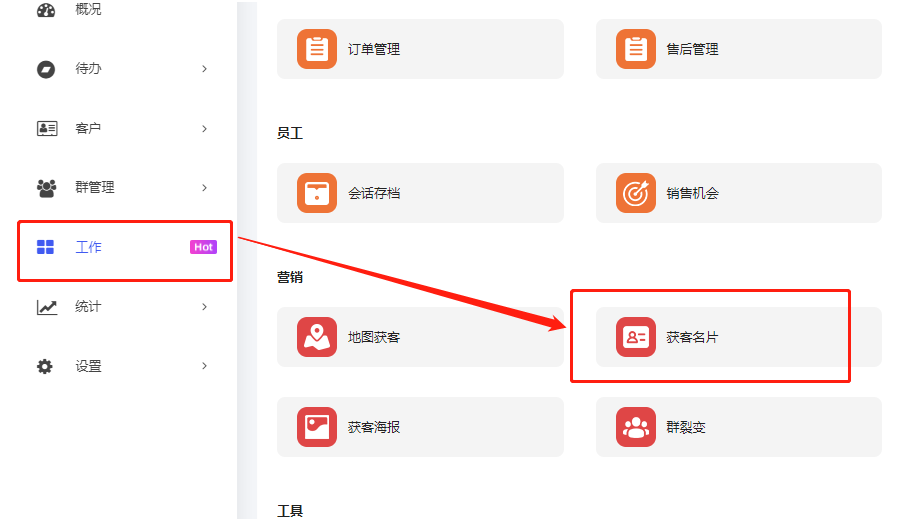Viewport: 923px width, 520px height.
Task: Open the 获客名片 card
Action: point(739,337)
